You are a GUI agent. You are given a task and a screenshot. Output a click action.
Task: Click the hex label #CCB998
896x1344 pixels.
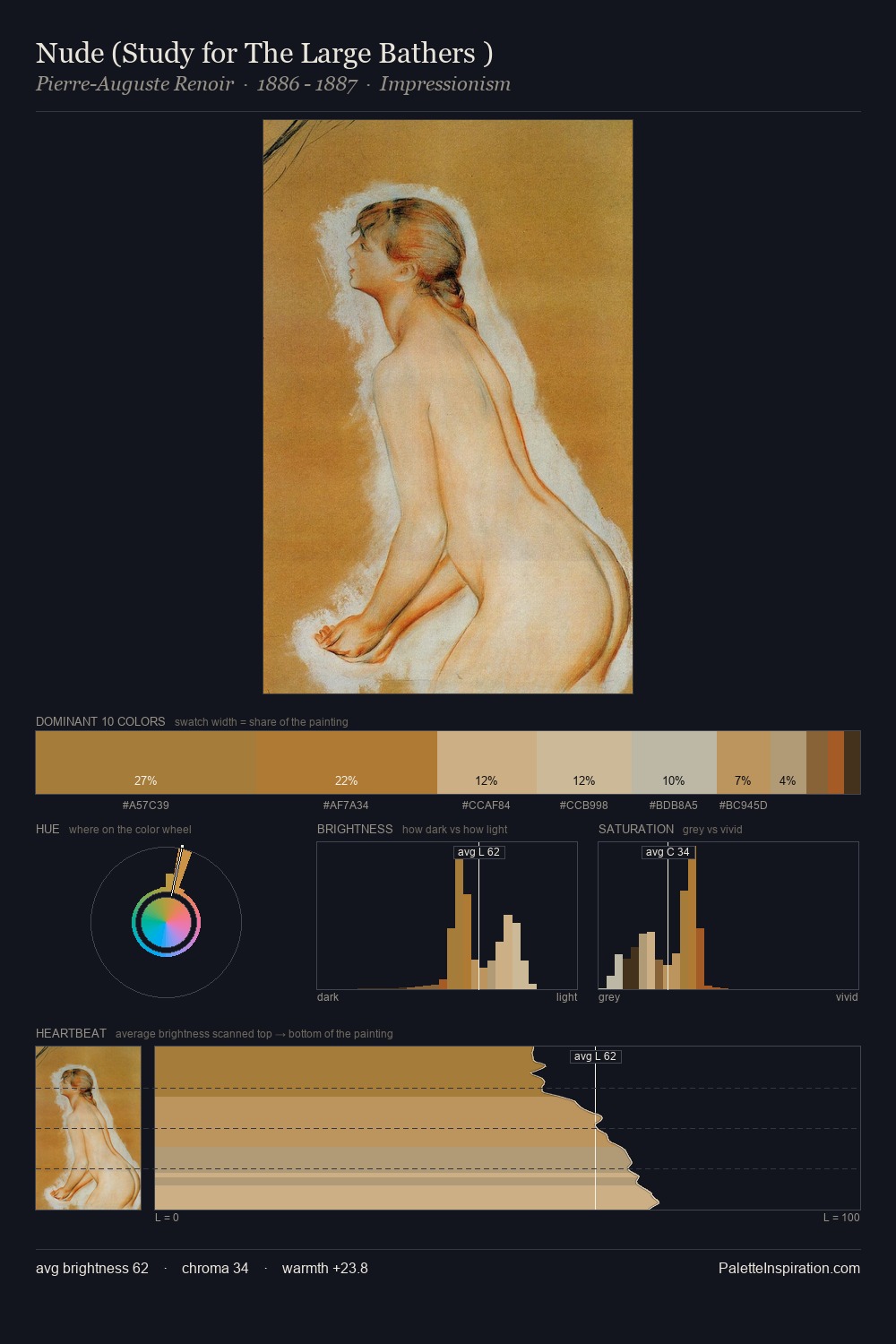pyautogui.click(x=584, y=806)
